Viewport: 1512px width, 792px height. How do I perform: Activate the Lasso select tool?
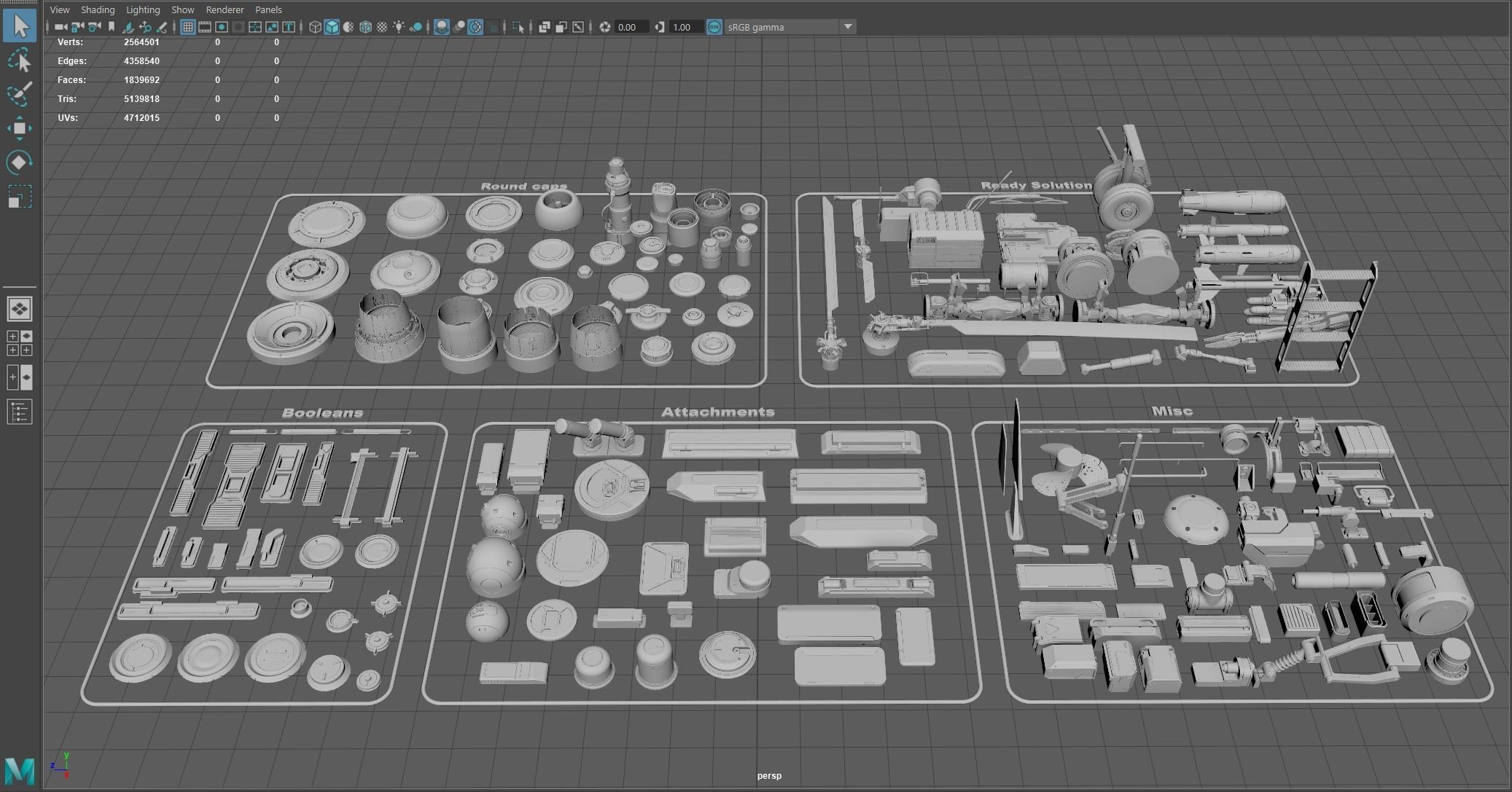[20, 60]
